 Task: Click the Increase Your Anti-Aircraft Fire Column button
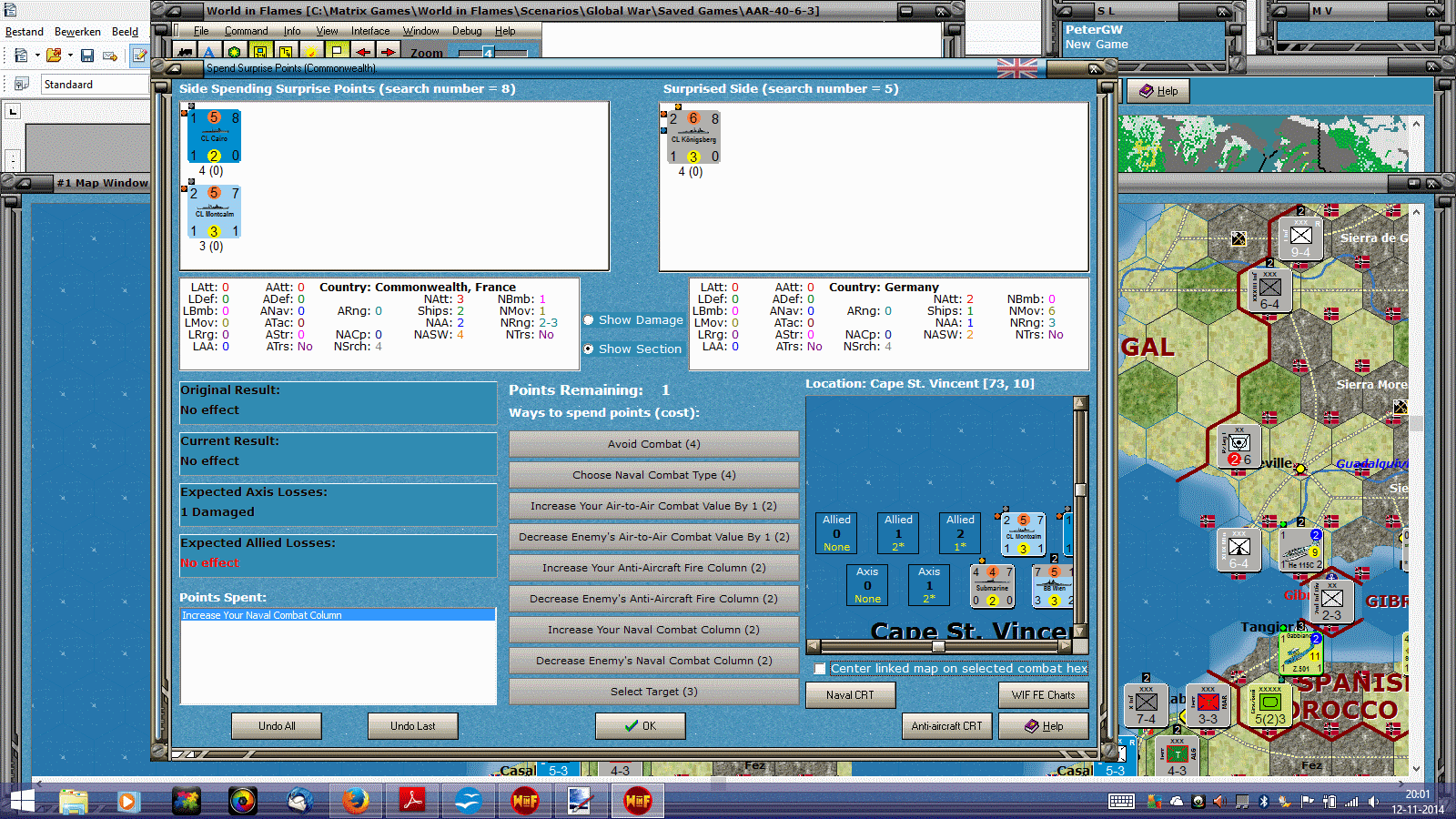(654, 568)
